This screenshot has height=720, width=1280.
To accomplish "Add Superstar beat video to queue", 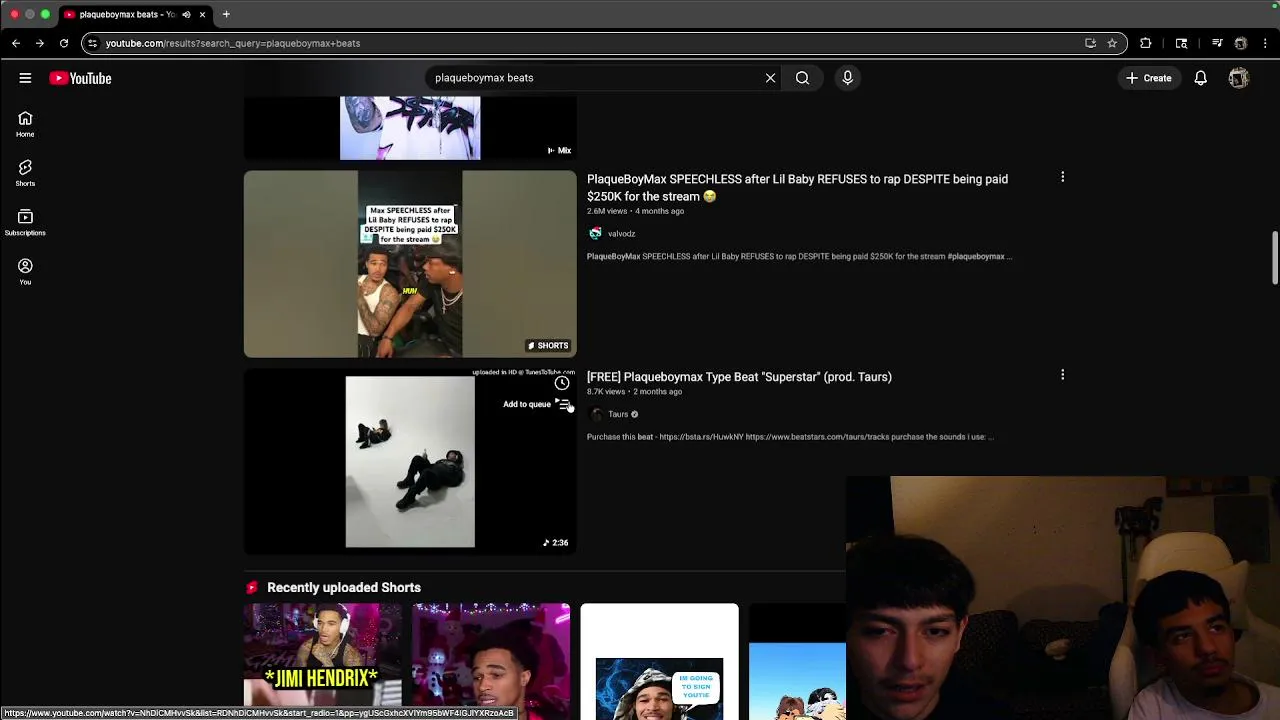I will pos(563,404).
